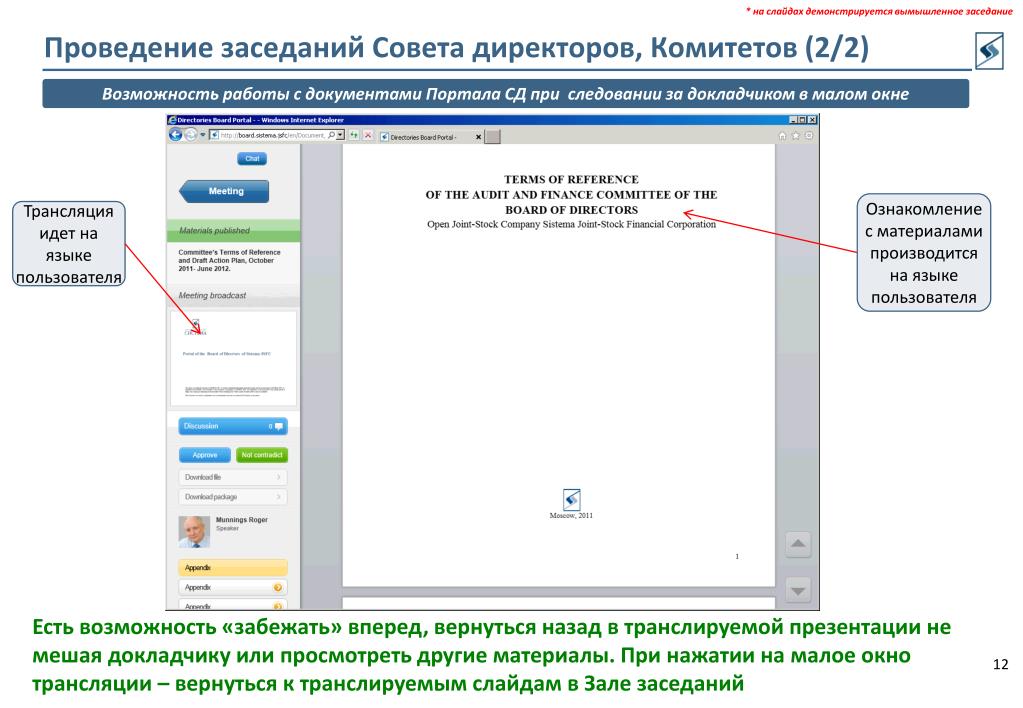1023x708 pixels.
Task: Click the speaker photo of Munnings Roger
Action: click(x=194, y=532)
